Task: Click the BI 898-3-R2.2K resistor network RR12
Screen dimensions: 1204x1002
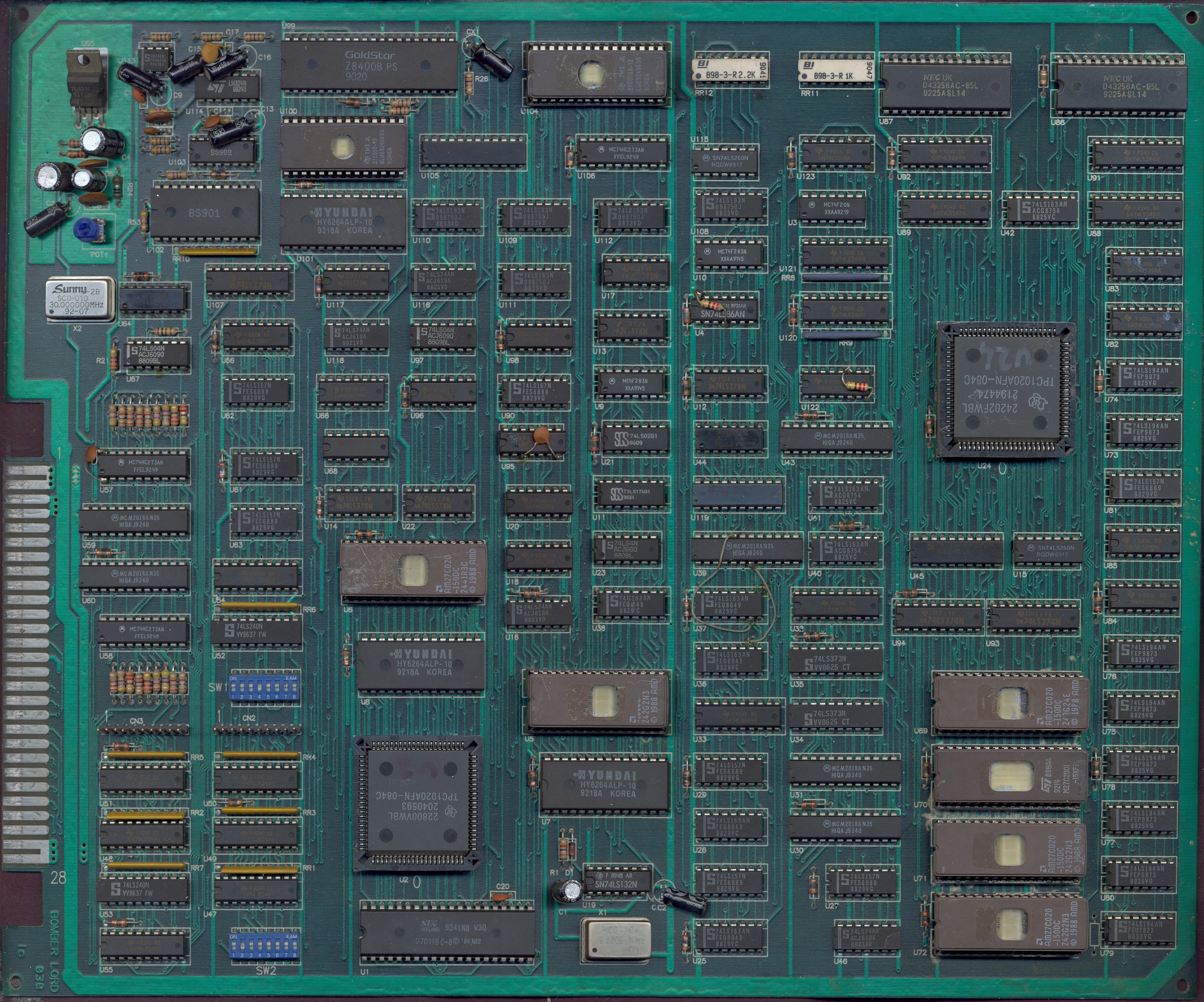Action: 730,70
